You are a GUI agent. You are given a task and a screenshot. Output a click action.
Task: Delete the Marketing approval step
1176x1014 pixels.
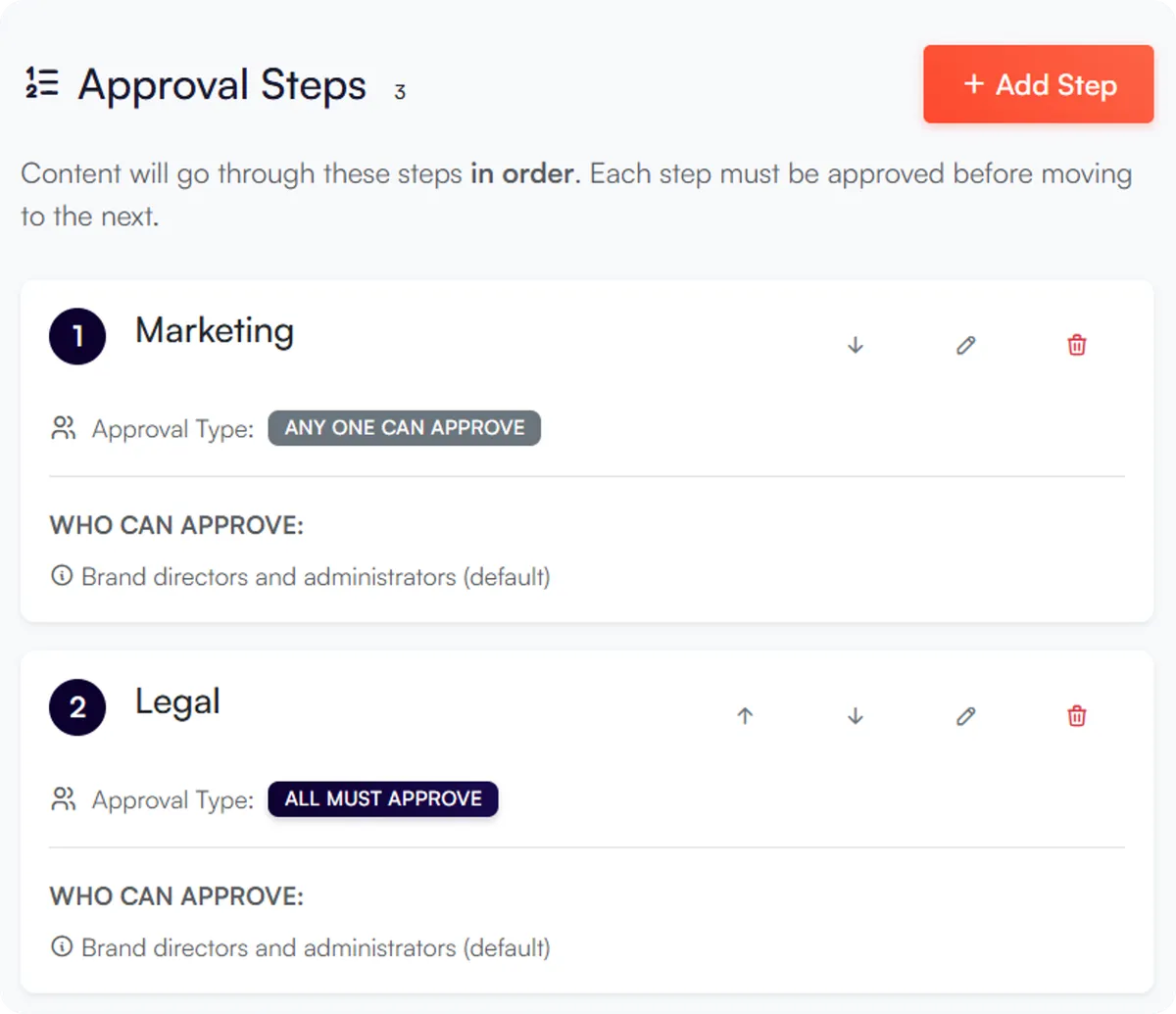[1076, 345]
